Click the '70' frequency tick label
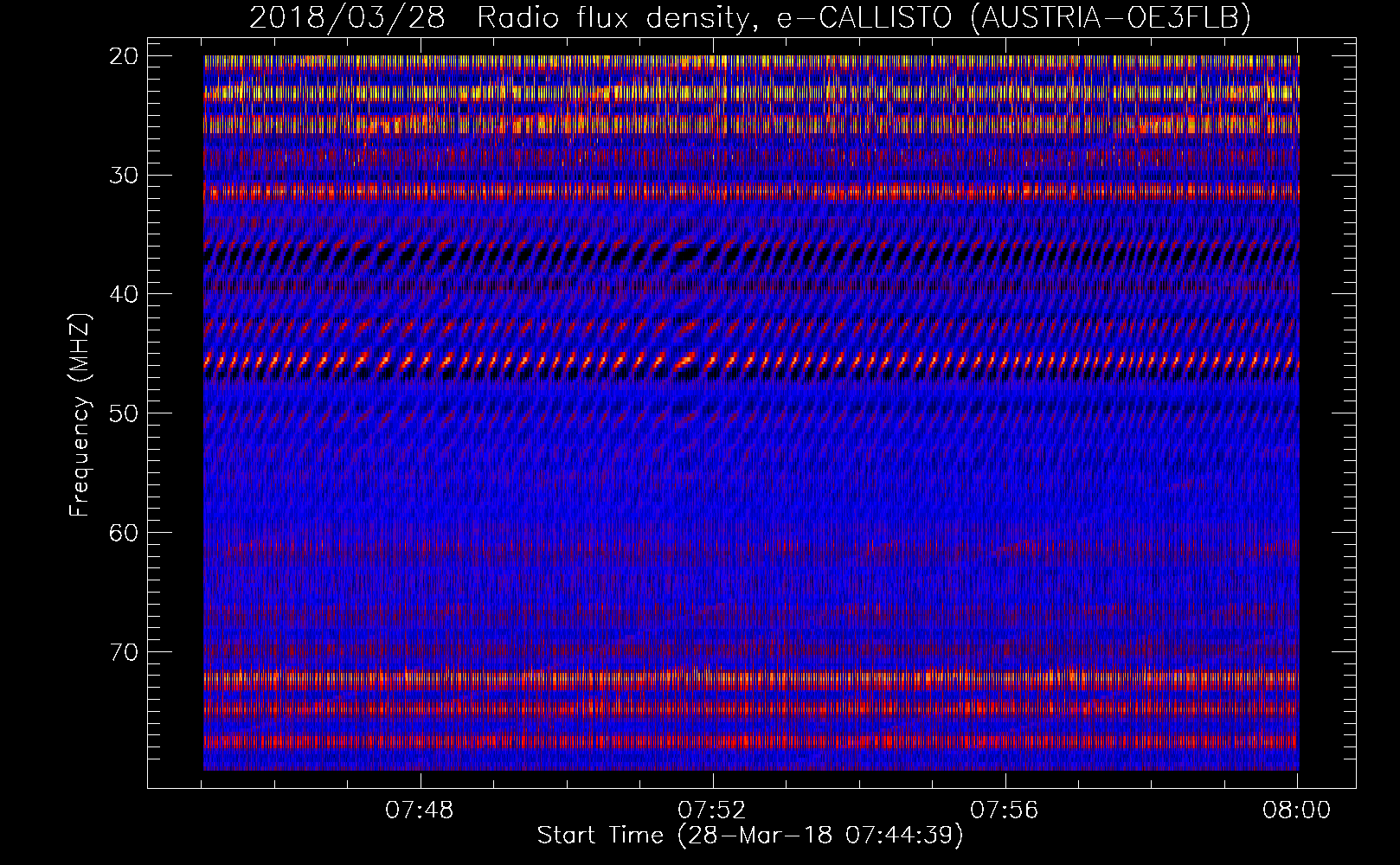The width and height of the screenshot is (1400, 865). point(125,652)
